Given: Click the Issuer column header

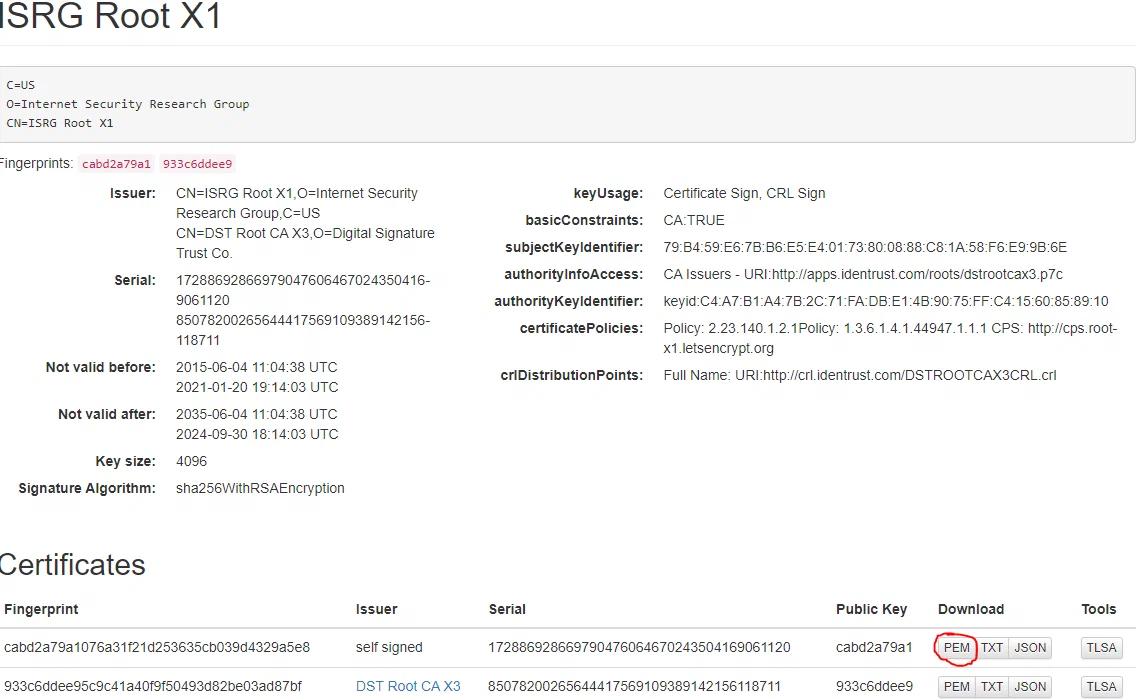Looking at the screenshot, I should click(376, 609).
